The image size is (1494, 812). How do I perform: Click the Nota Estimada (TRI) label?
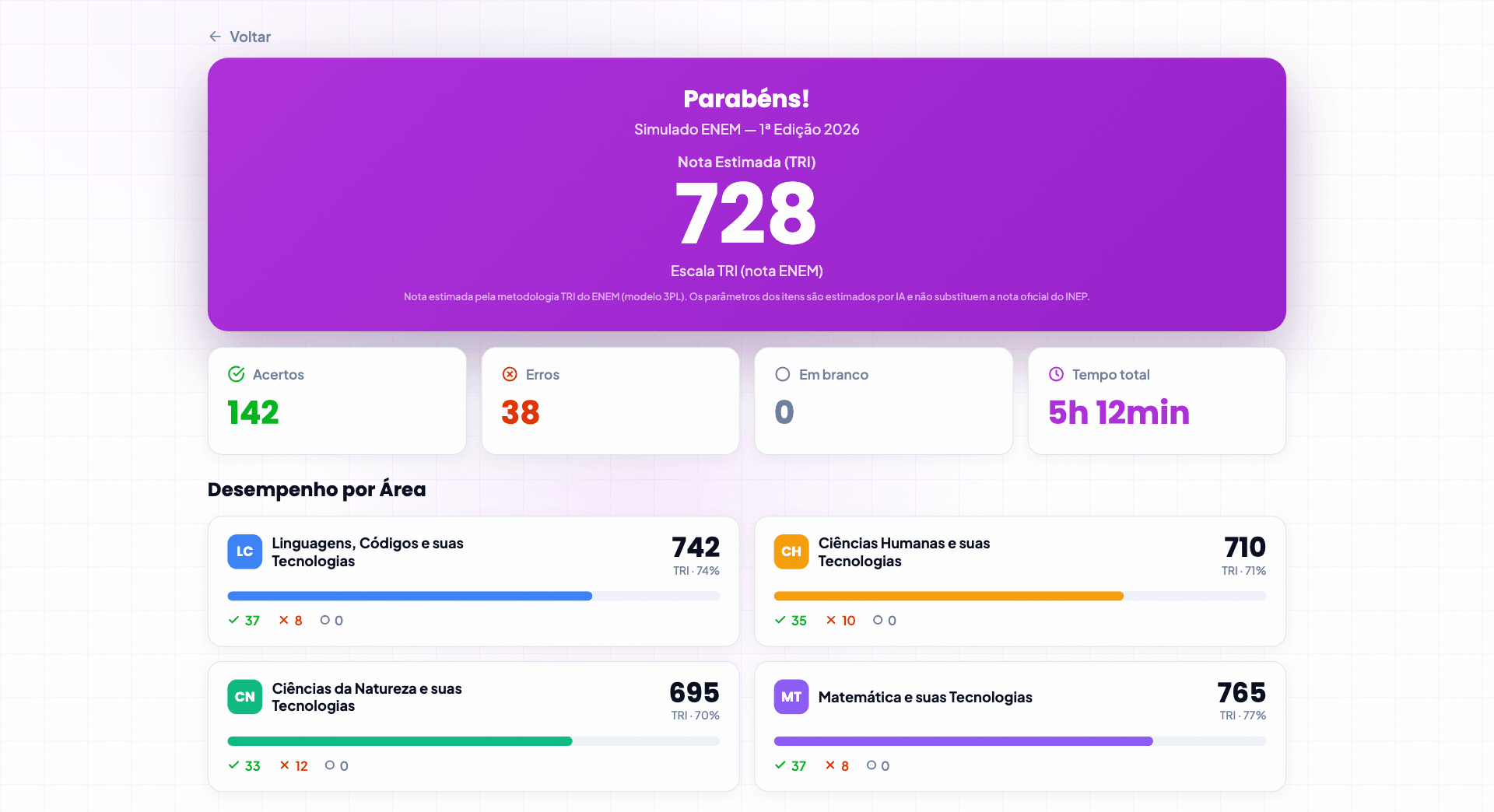coord(746,162)
